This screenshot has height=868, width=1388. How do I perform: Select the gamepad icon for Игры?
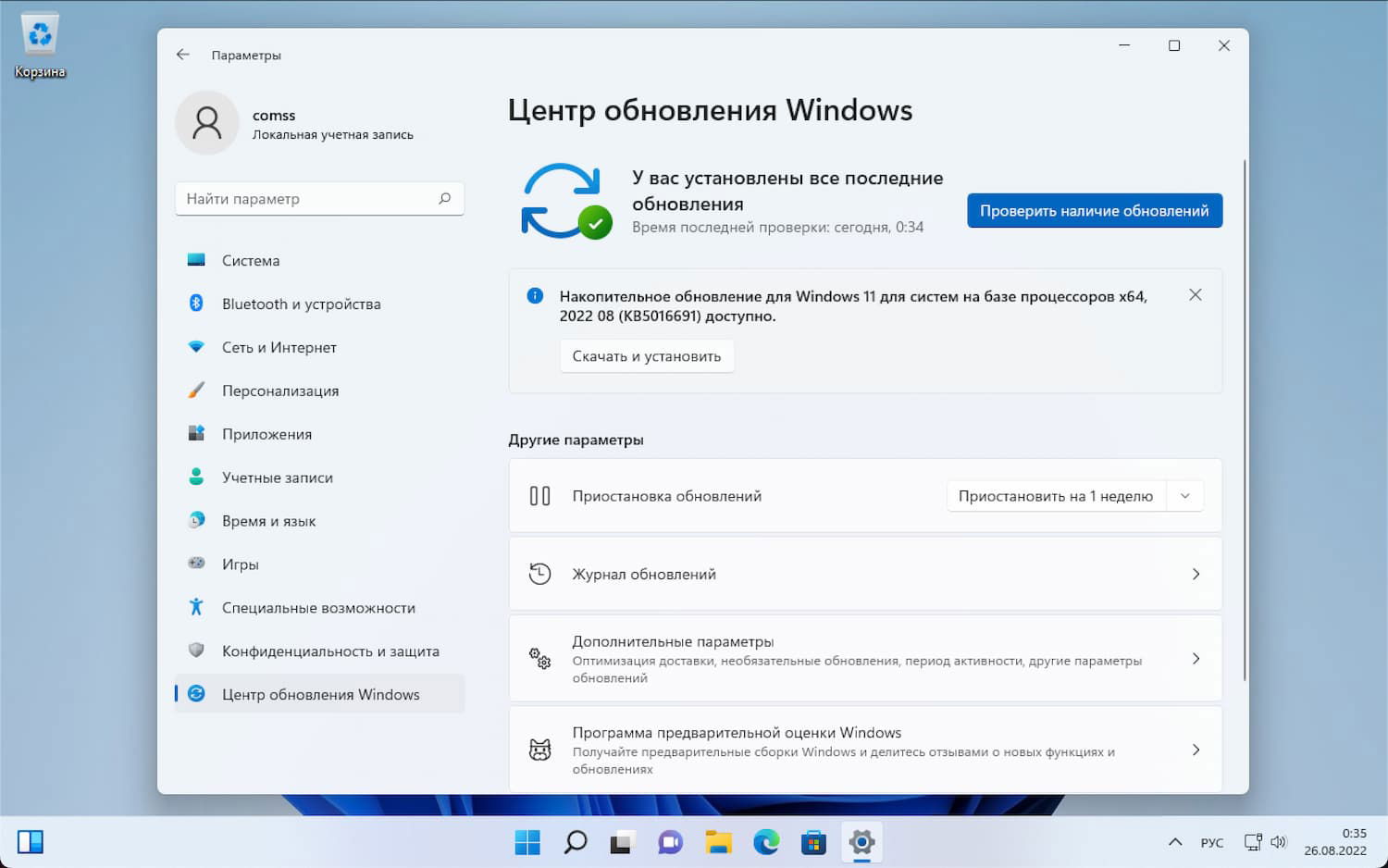pos(197,564)
